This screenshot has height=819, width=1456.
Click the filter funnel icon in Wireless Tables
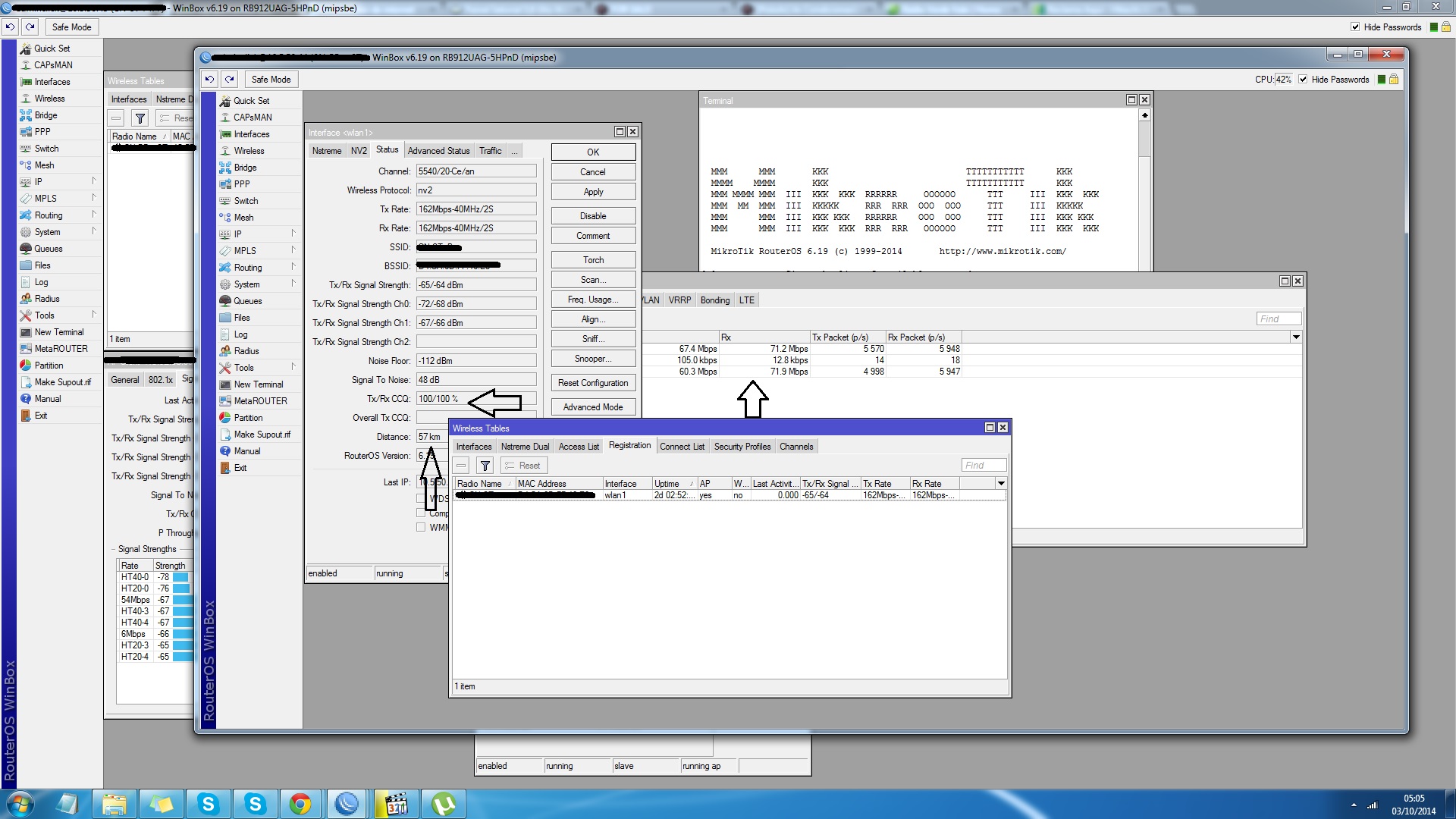pos(485,466)
